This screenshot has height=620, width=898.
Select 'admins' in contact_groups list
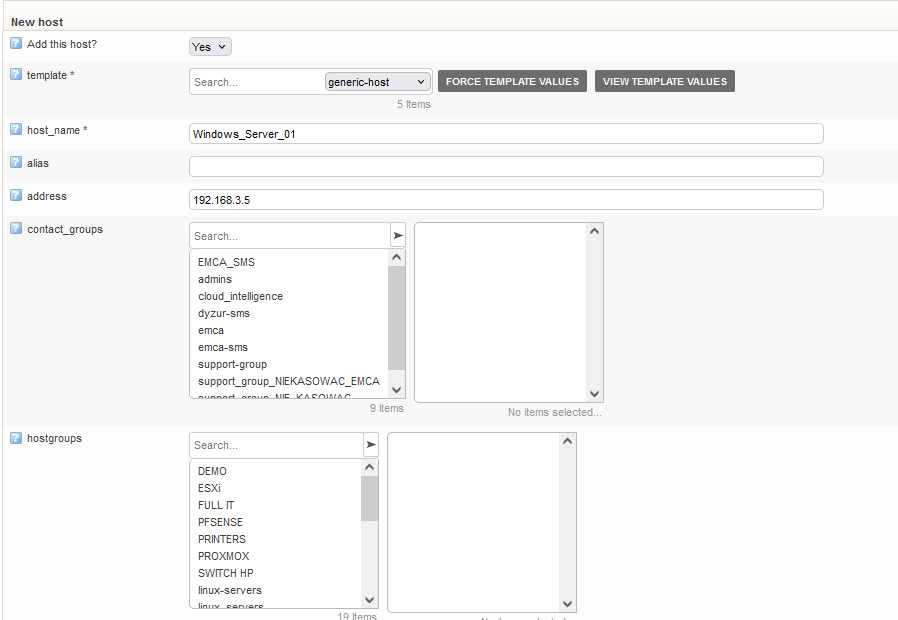click(215, 279)
